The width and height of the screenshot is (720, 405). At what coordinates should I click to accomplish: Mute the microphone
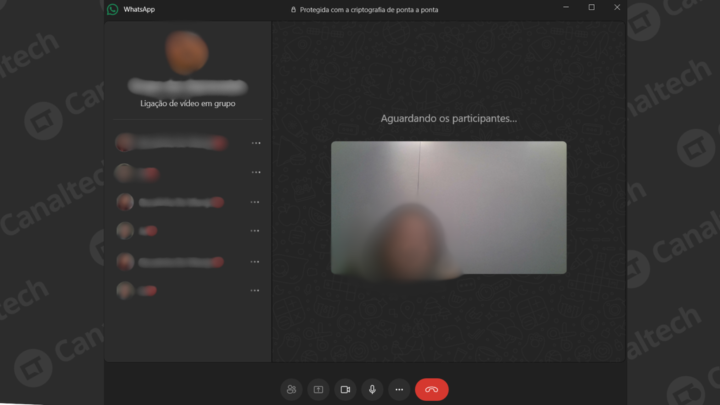pos(372,389)
